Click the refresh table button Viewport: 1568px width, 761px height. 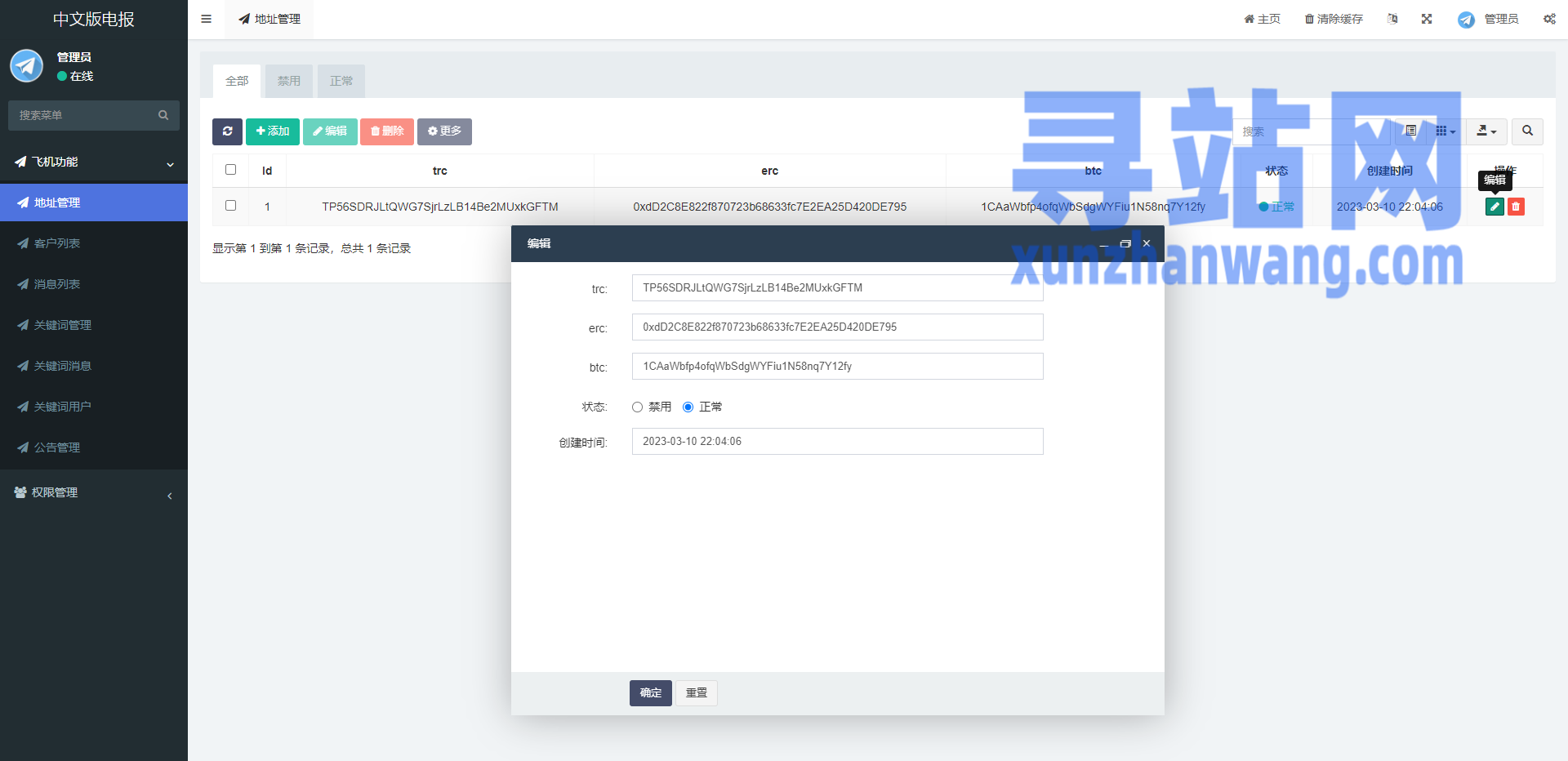coord(227,131)
